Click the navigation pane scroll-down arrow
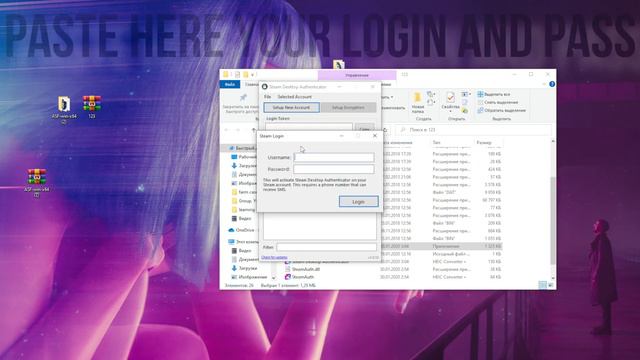Viewport: 640px width, 360px height. [x=273, y=278]
